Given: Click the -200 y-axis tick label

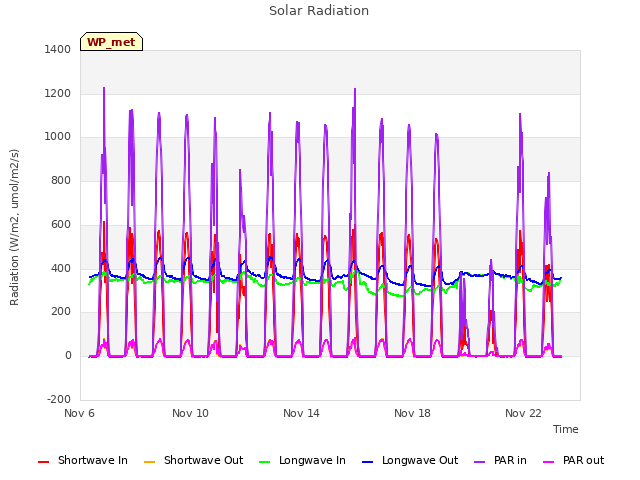Looking at the screenshot, I should click(59, 399).
